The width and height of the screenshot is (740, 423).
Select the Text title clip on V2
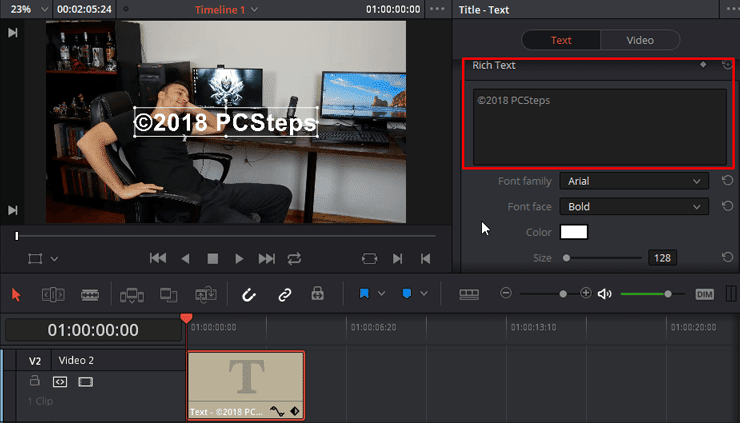[x=245, y=385]
